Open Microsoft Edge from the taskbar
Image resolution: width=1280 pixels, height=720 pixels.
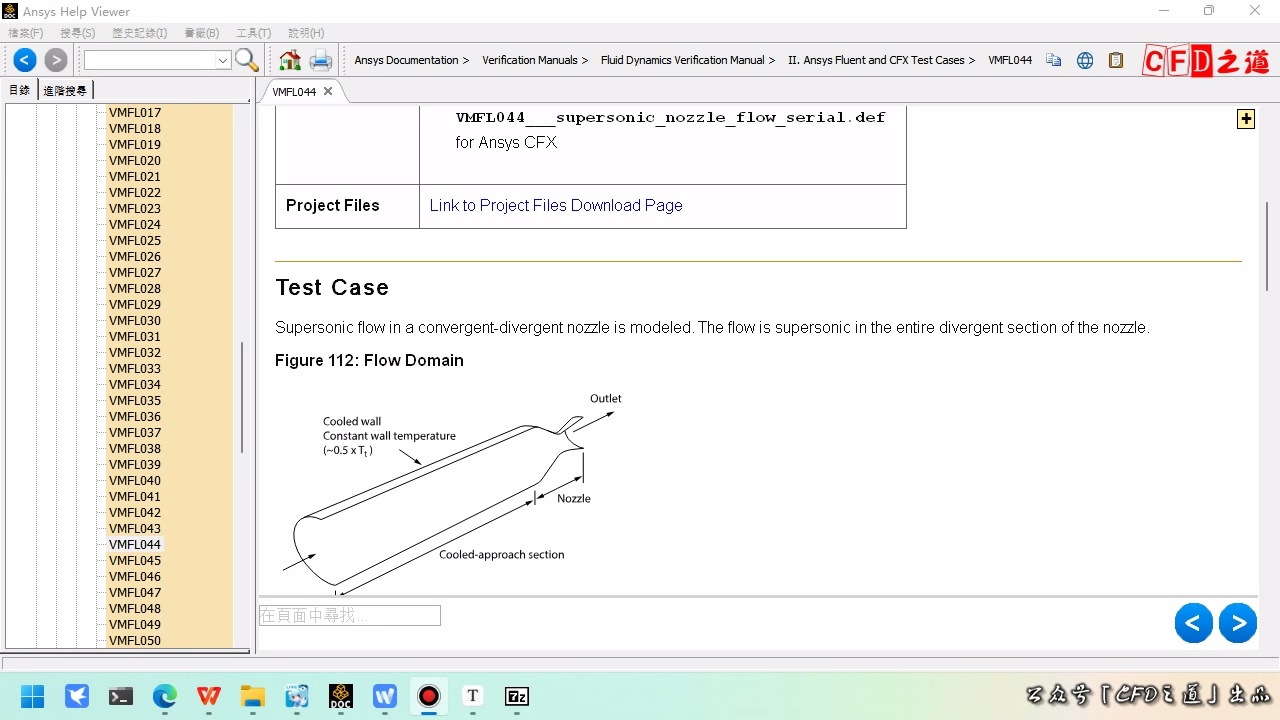point(165,696)
